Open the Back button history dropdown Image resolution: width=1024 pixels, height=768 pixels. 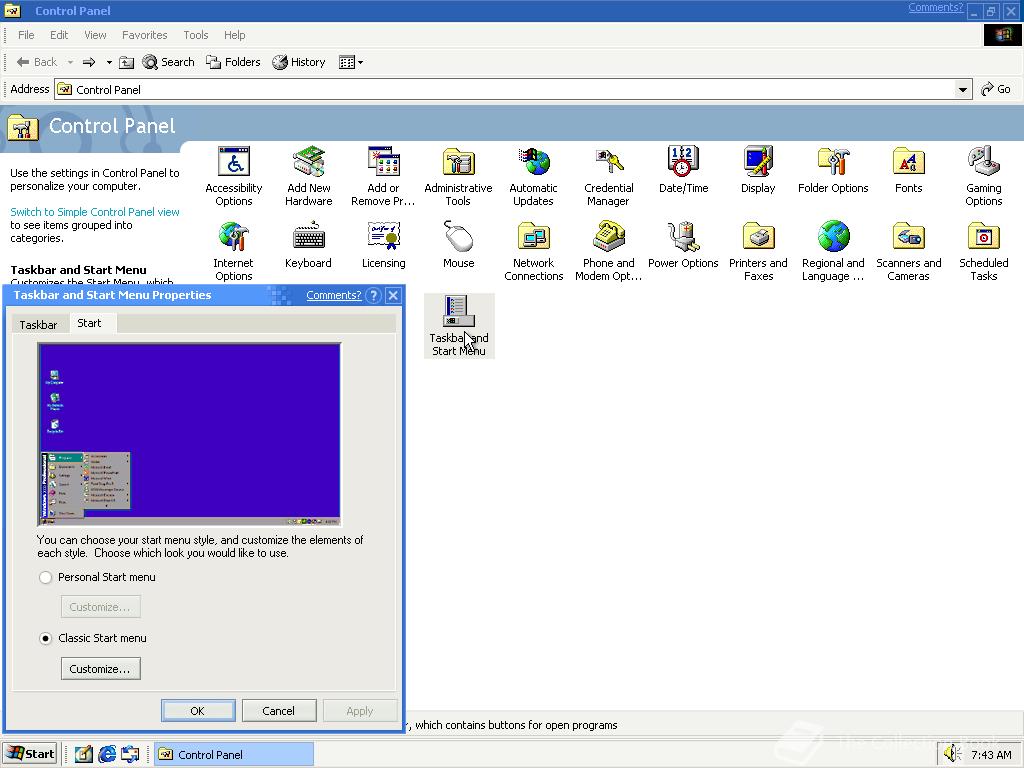click(70, 62)
